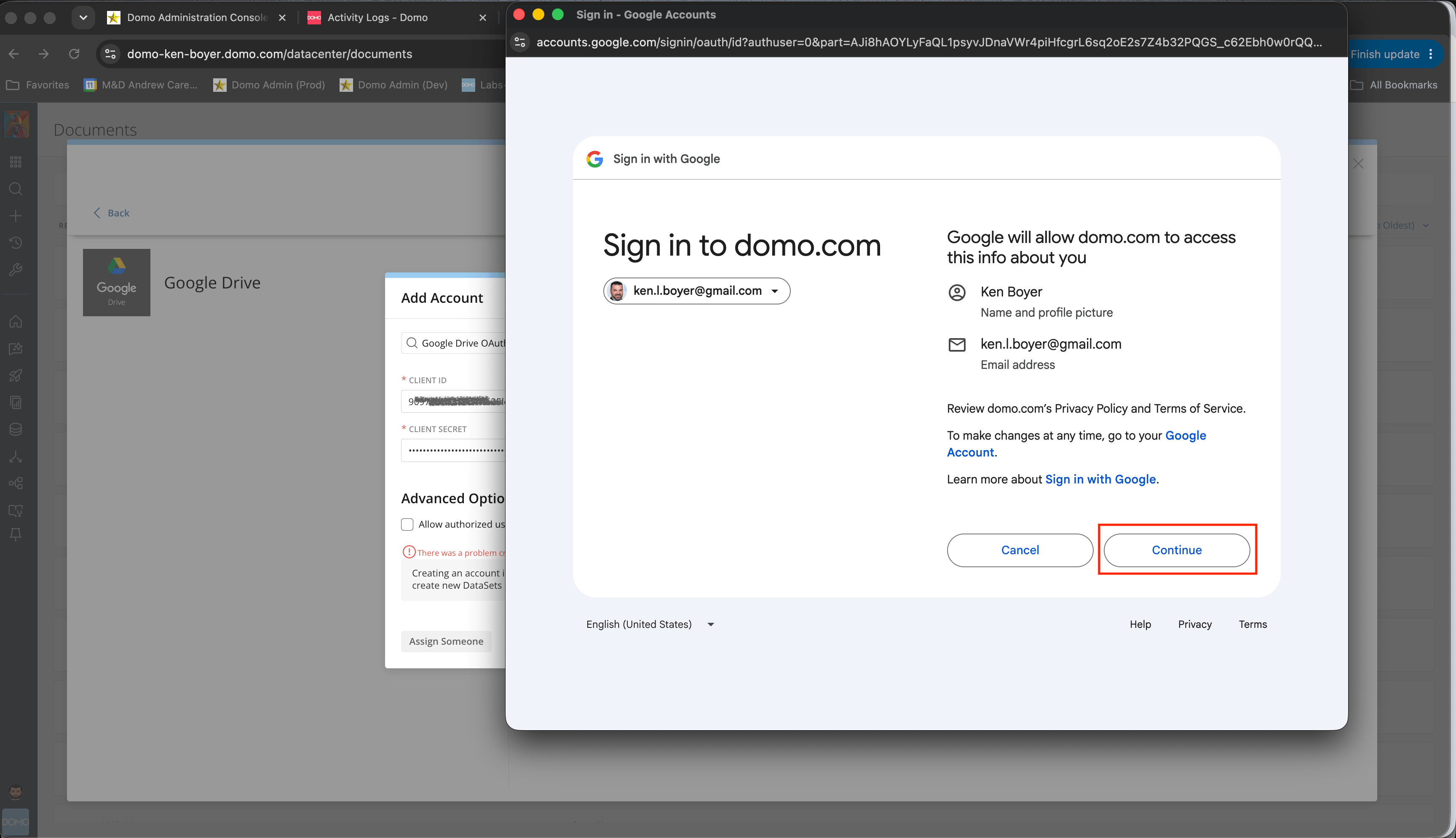Image resolution: width=1456 pixels, height=838 pixels.
Task: Close the Domo Administration Console tab
Action: (282, 18)
